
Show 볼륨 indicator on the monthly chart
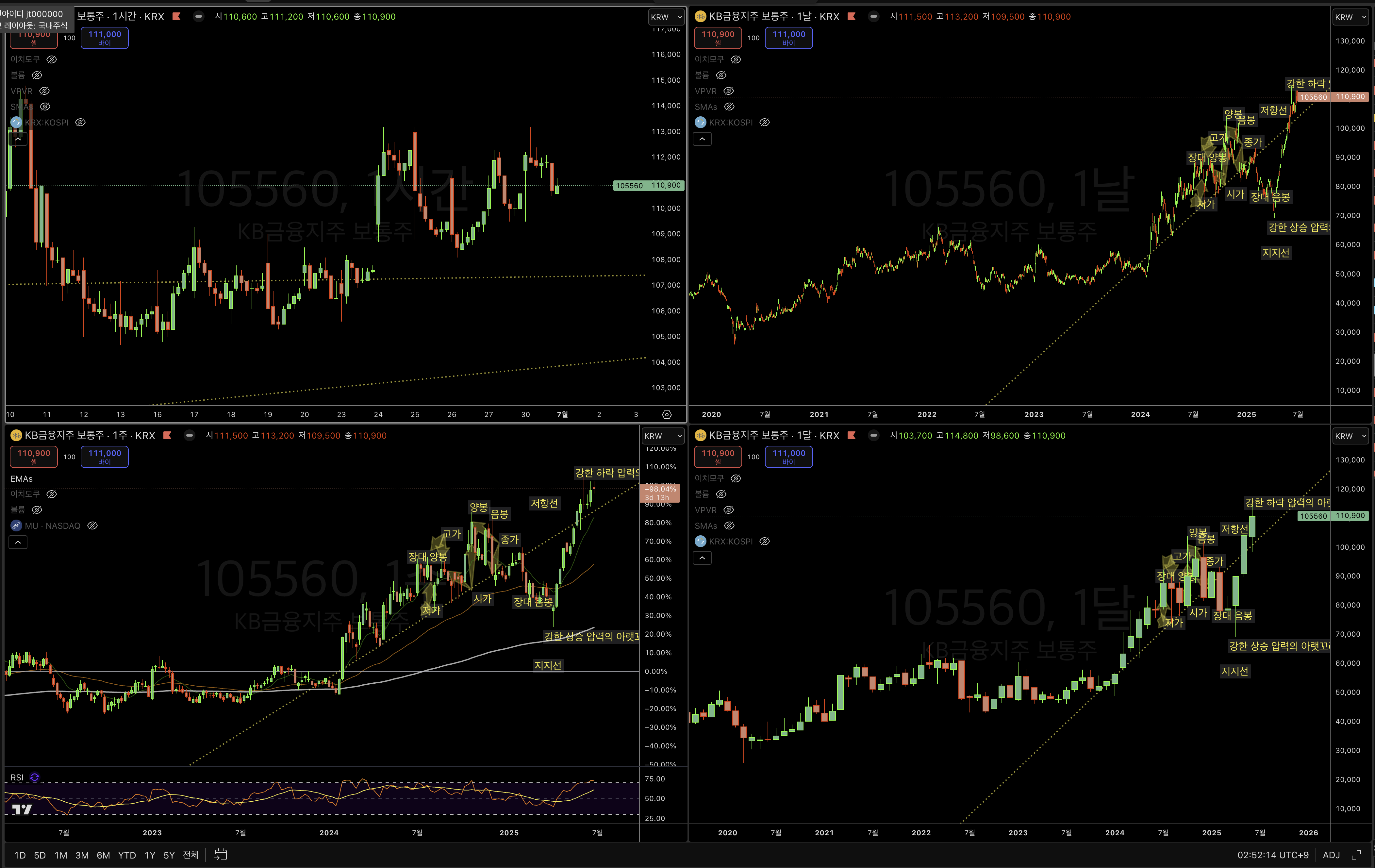tap(721, 494)
